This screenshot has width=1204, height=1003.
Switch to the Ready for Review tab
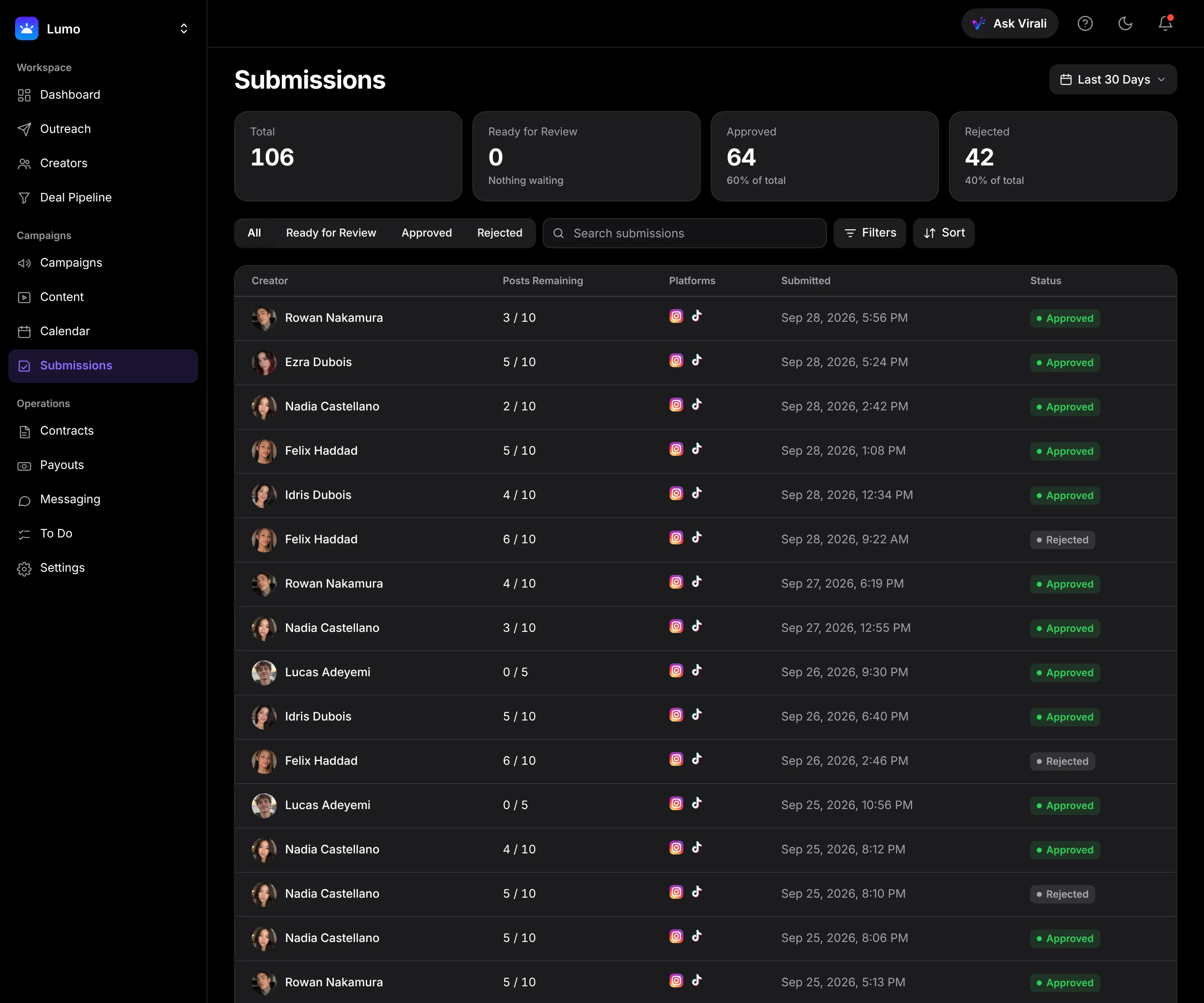(331, 233)
